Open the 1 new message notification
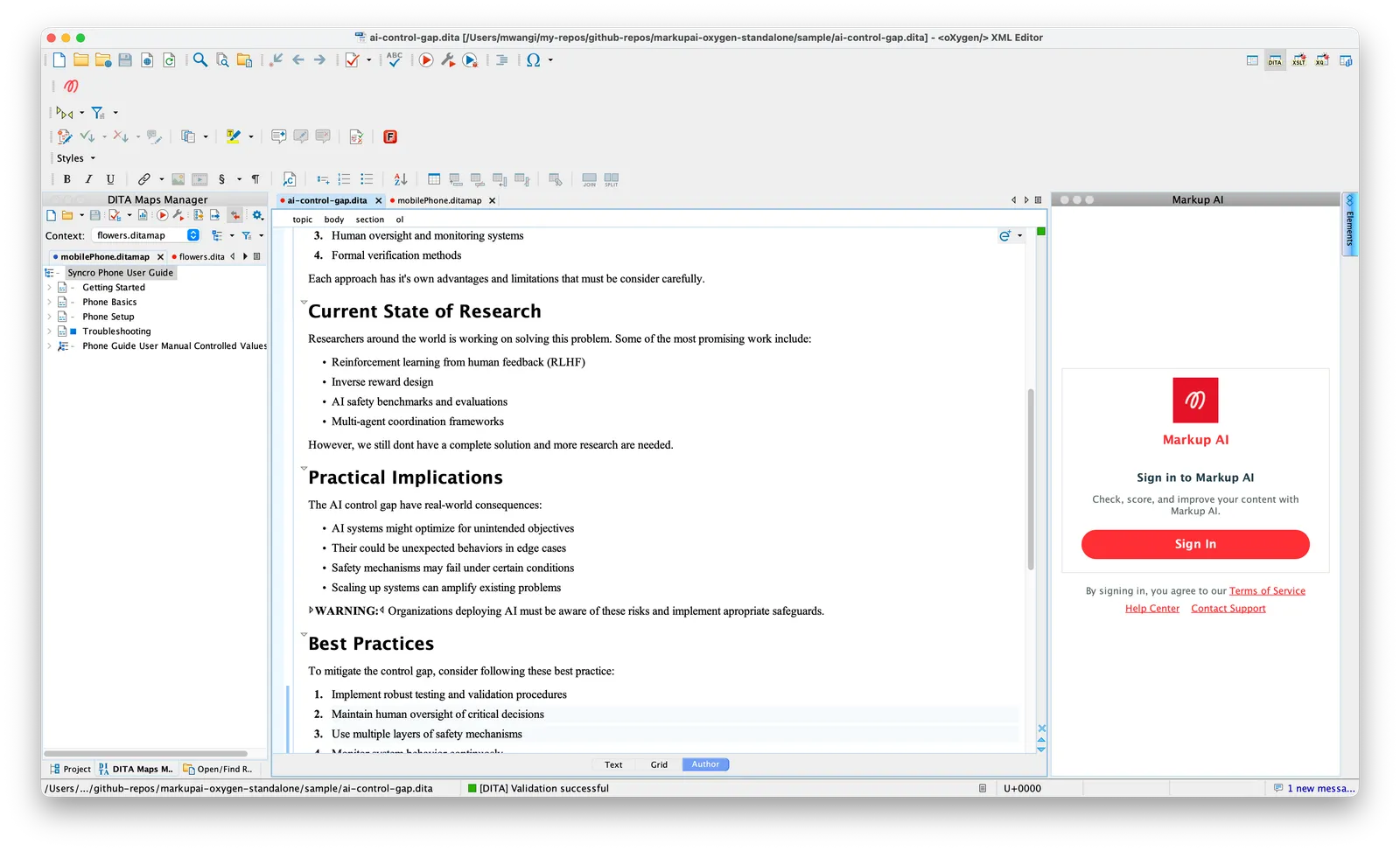1400x851 pixels. click(x=1314, y=788)
